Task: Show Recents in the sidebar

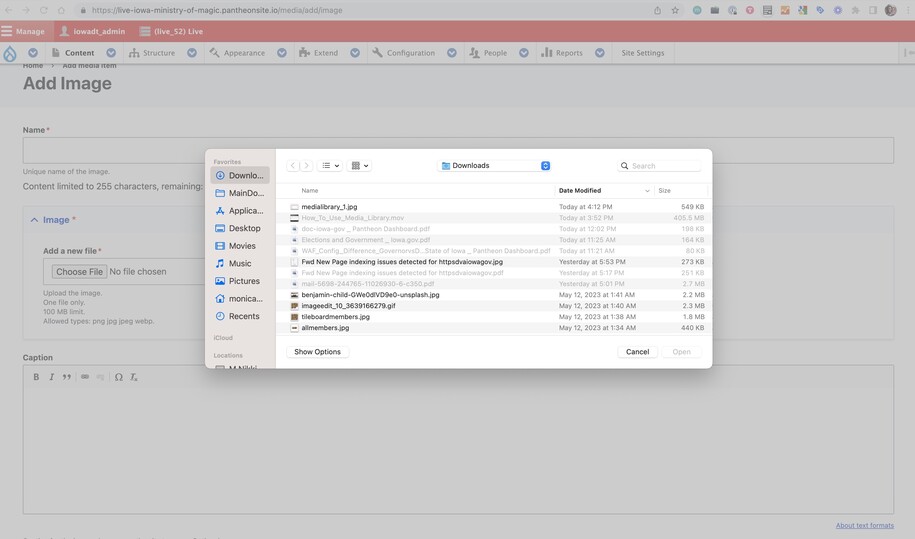Action: [x=240, y=316]
